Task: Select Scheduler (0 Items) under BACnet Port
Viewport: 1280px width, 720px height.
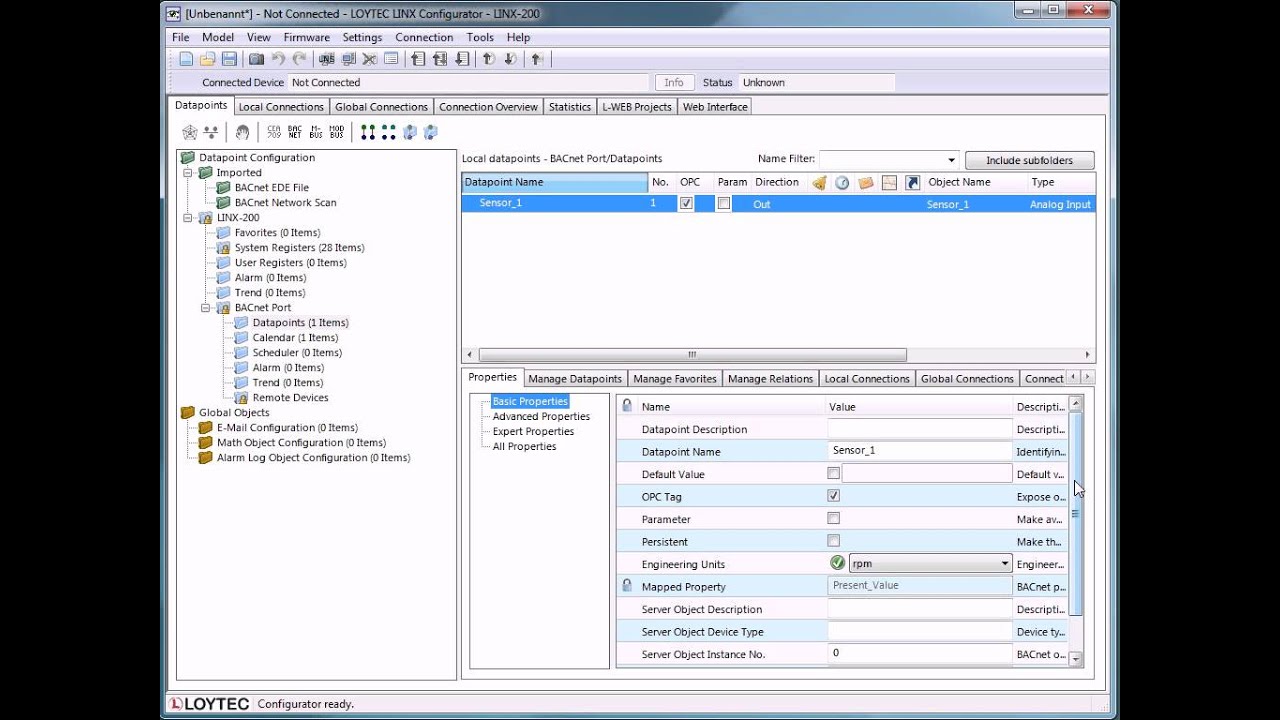Action: [297, 352]
